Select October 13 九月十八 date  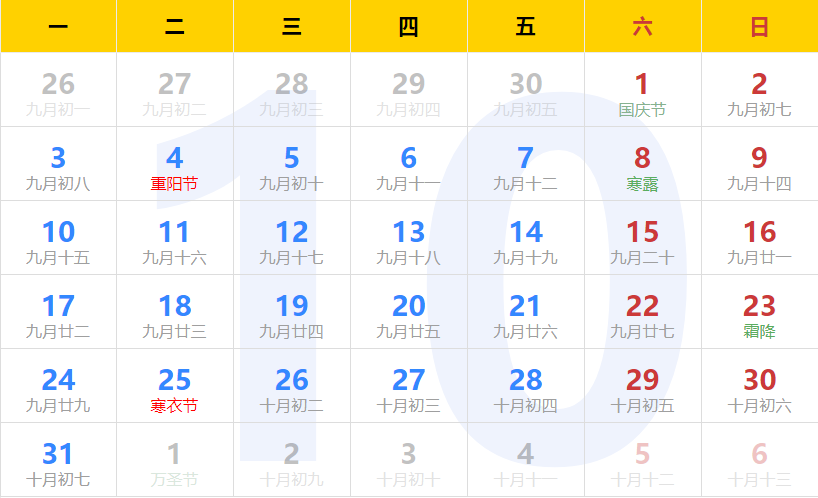pyautogui.click(x=408, y=240)
